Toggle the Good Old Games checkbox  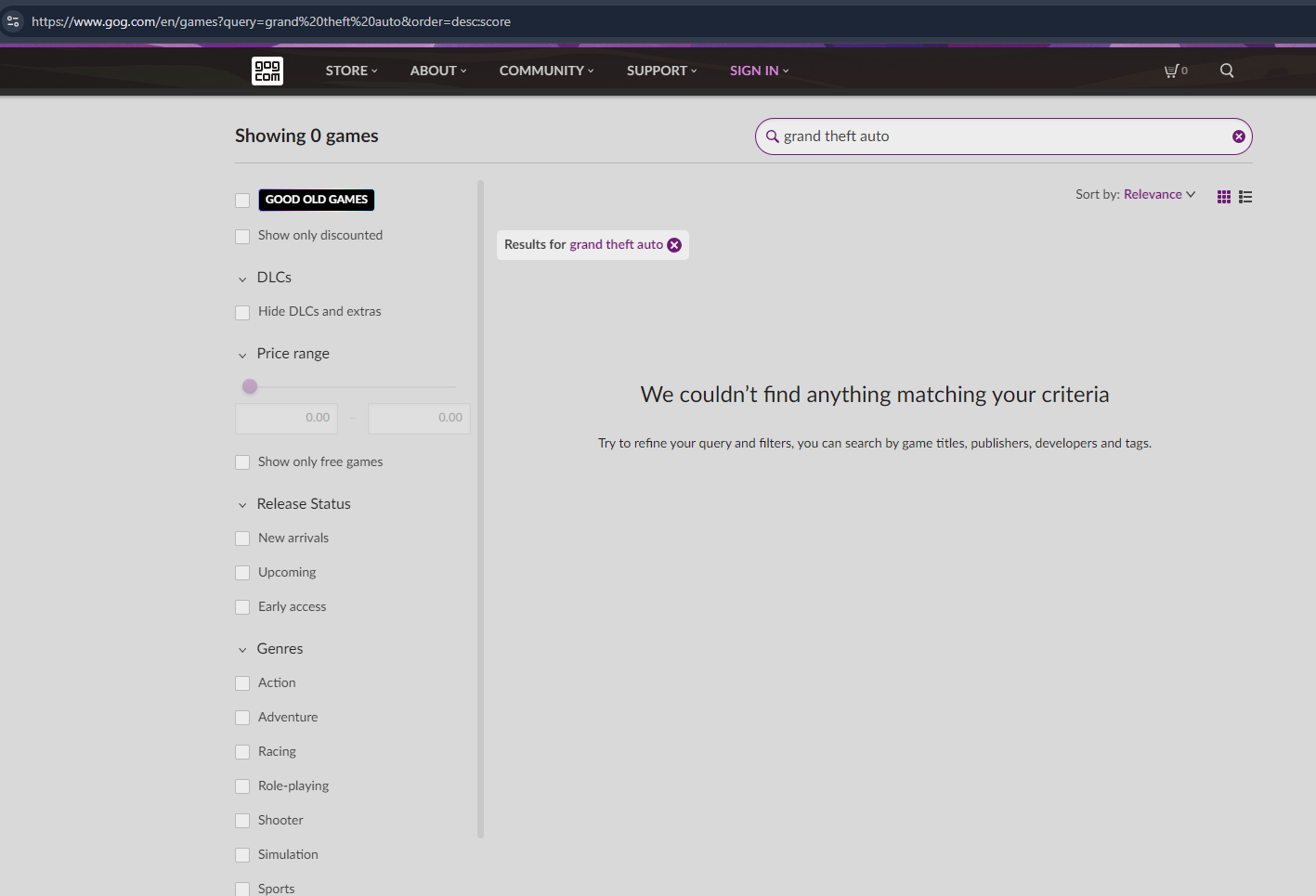(242, 201)
